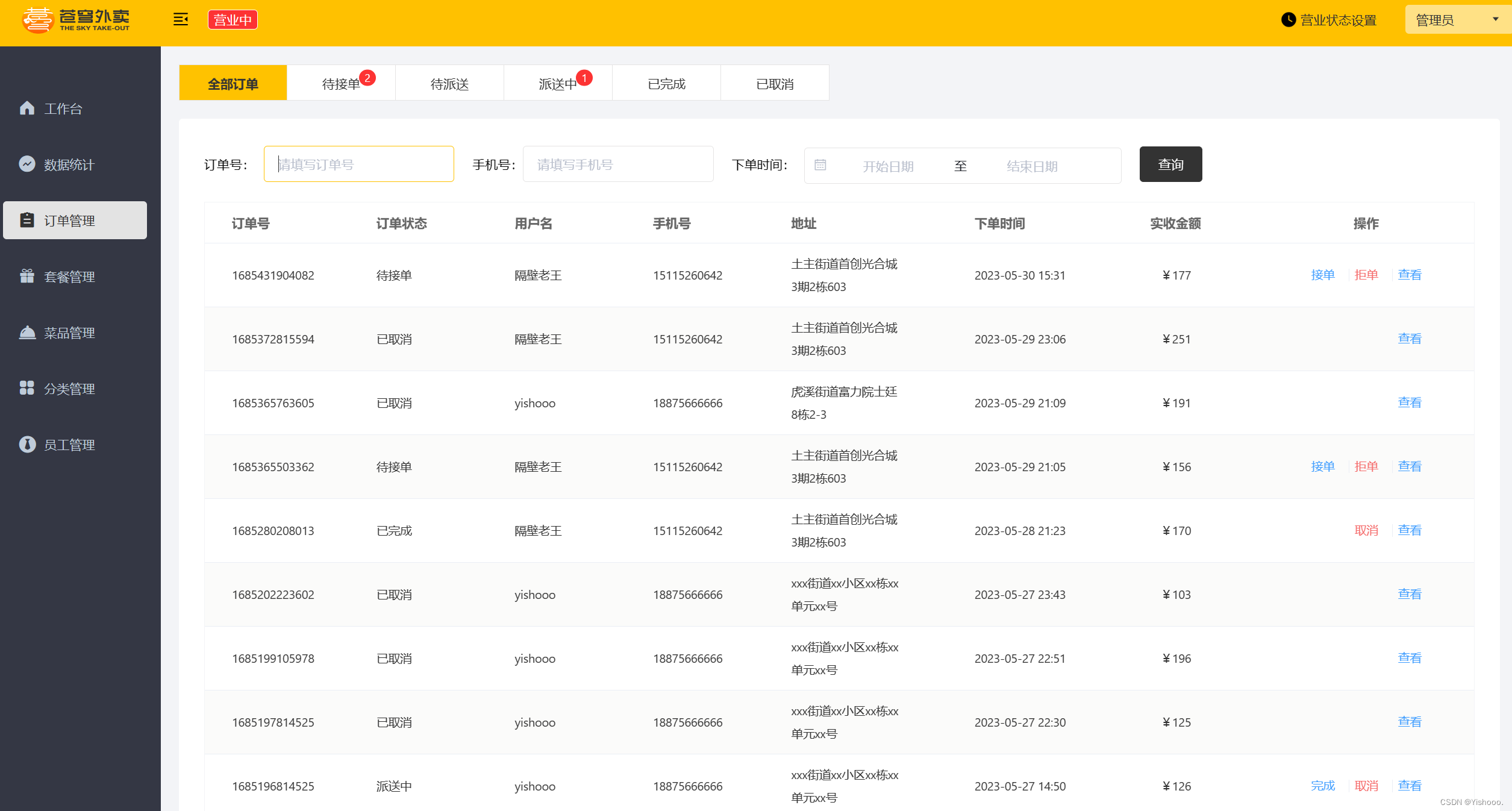Click 接单 for order 1685365503362
This screenshot has height=811, width=1512.
tap(1323, 466)
